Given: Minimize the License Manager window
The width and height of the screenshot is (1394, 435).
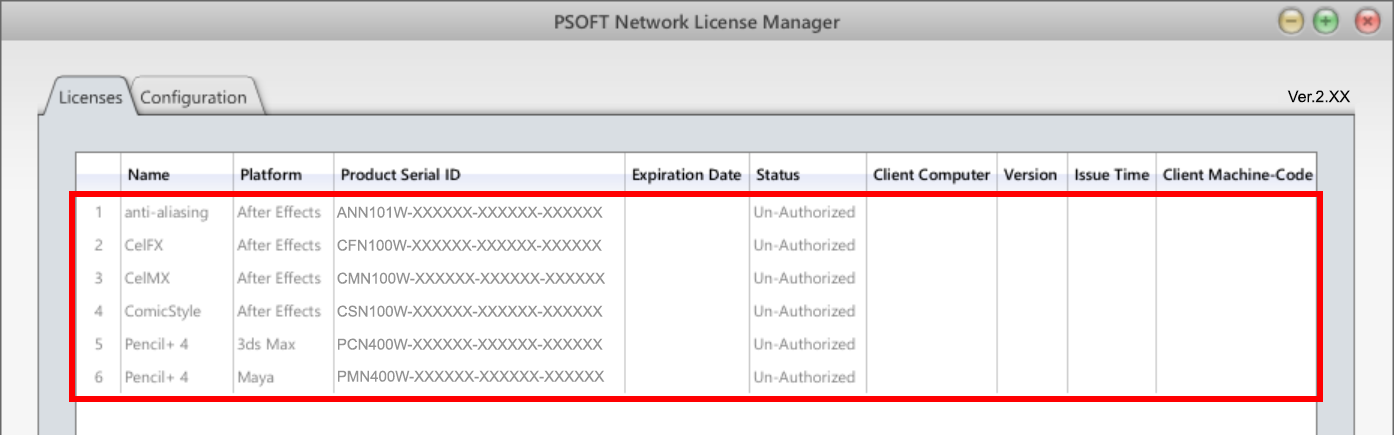Looking at the screenshot, I should tap(1291, 21).
